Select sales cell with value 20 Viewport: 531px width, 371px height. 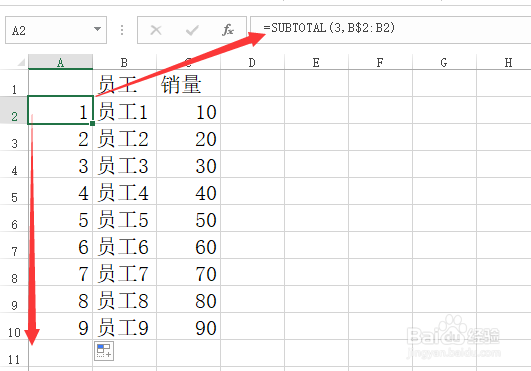[x=188, y=137]
